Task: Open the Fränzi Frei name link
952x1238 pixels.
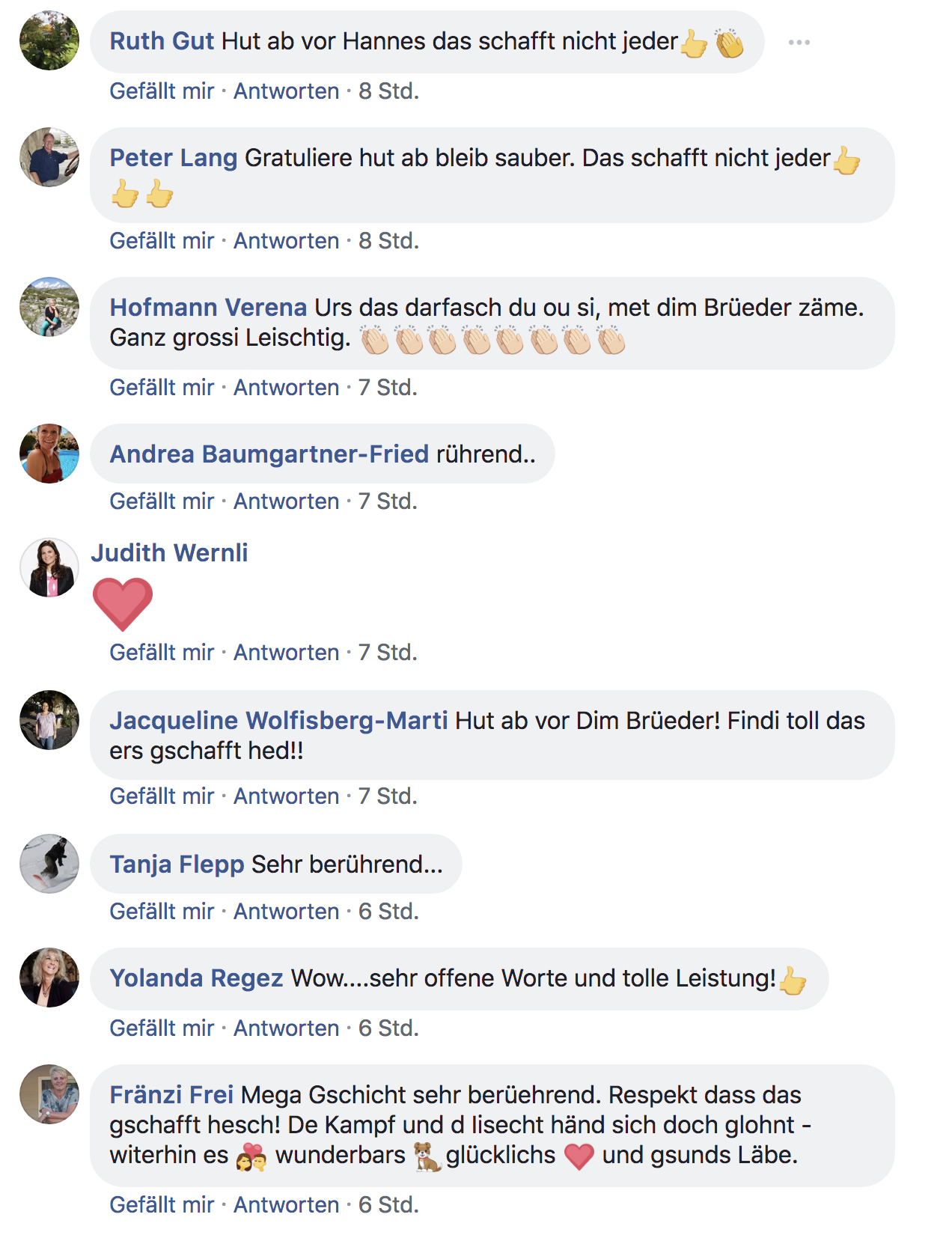Action: point(171,1094)
